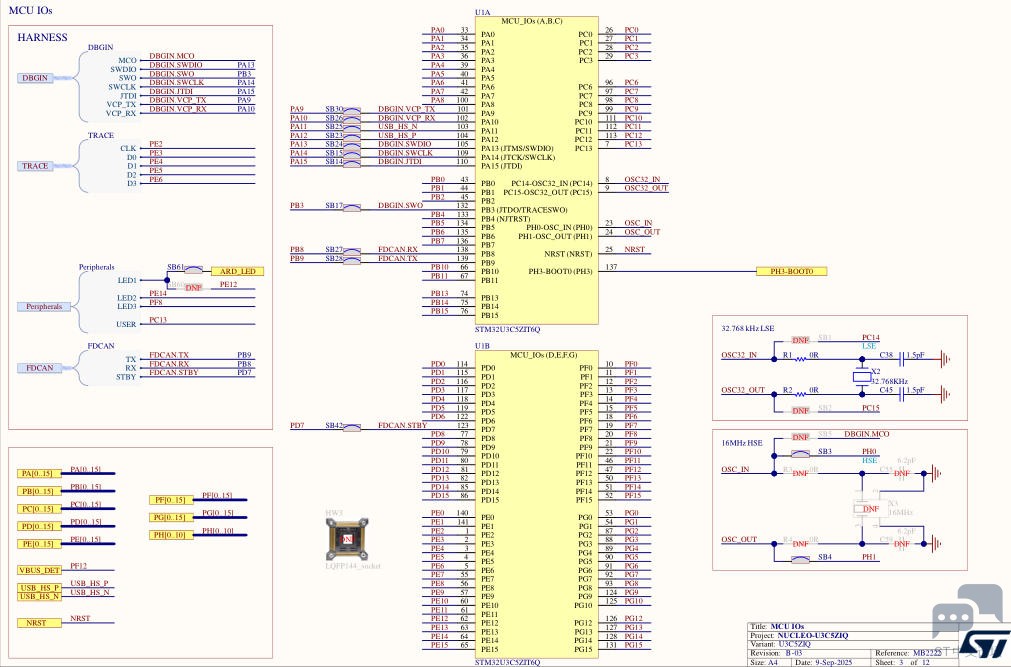Select the 'PH3-BOOT0 (PH3)' pin name
This screenshot has width=1011, height=667.
coord(560,272)
